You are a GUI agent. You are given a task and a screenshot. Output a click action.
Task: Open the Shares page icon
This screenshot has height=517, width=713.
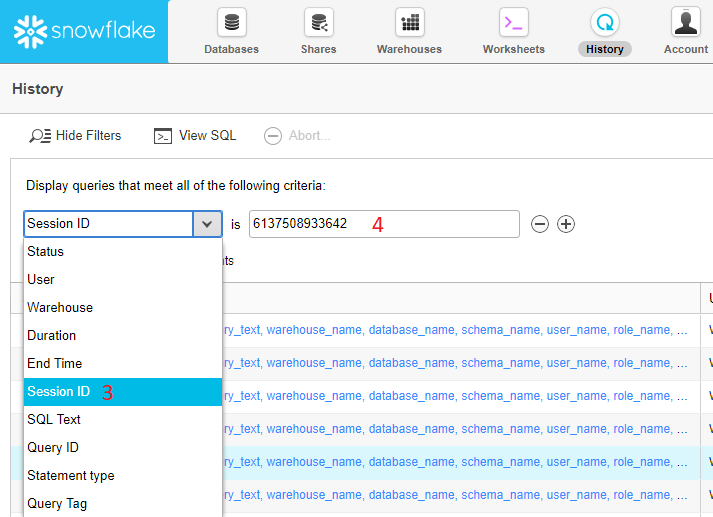point(318,22)
